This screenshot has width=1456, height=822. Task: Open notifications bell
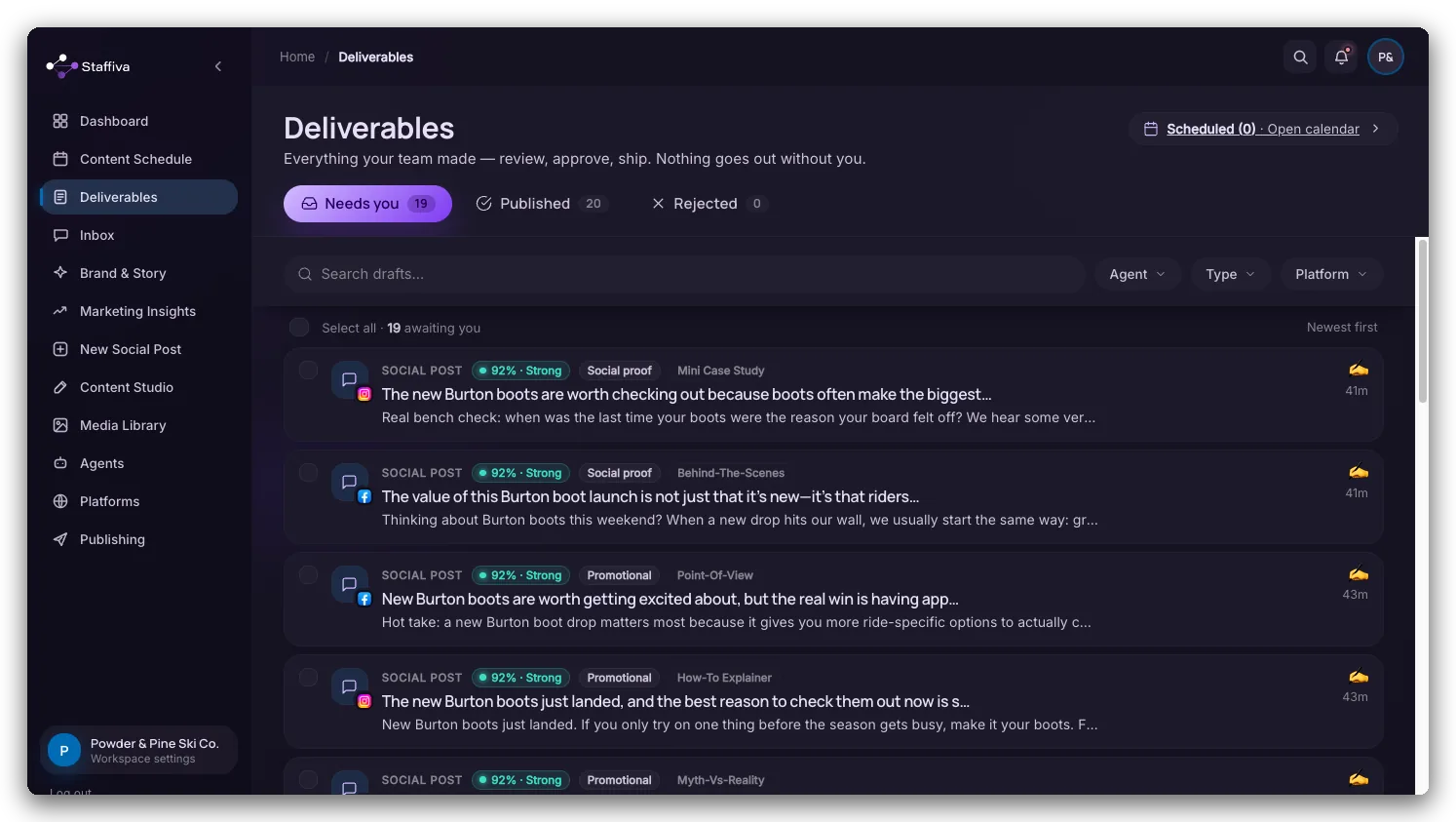(x=1342, y=58)
